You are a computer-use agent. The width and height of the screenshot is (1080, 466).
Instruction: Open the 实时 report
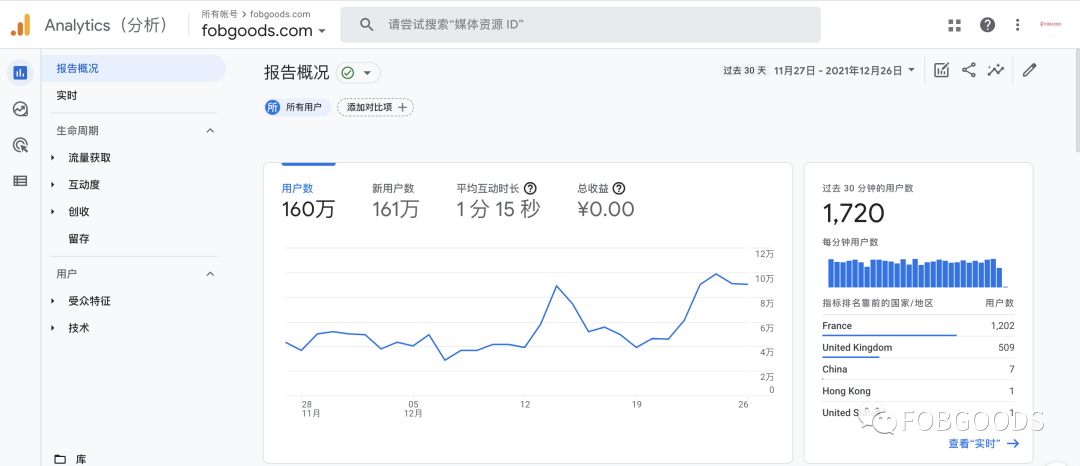pyautogui.click(x=67, y=96)
